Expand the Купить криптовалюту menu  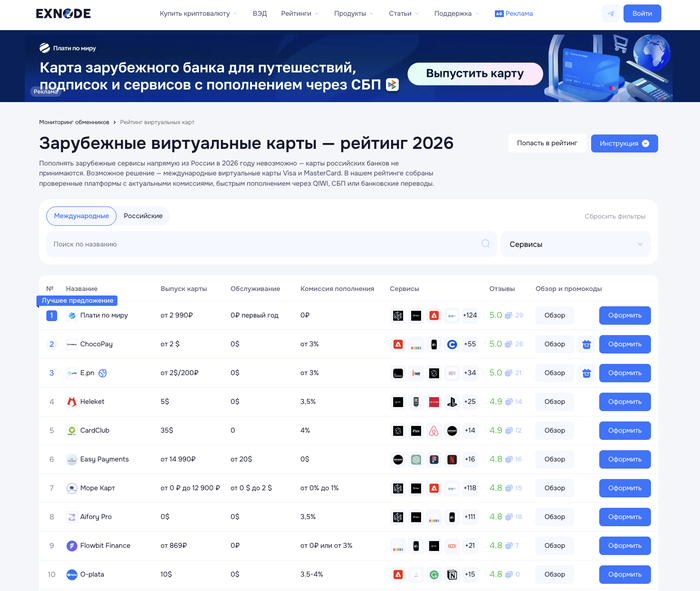pyautogui.click(x=197, y=14)
